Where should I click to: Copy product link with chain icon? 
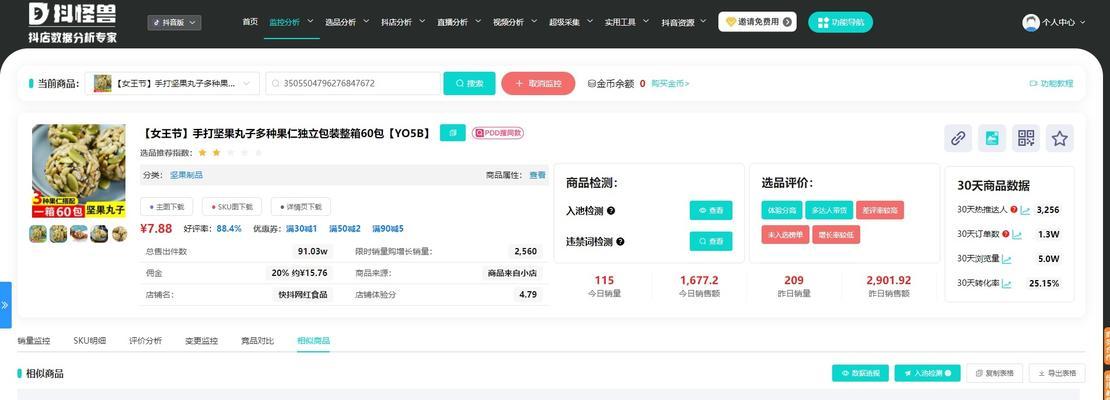[x=958, y=138]
